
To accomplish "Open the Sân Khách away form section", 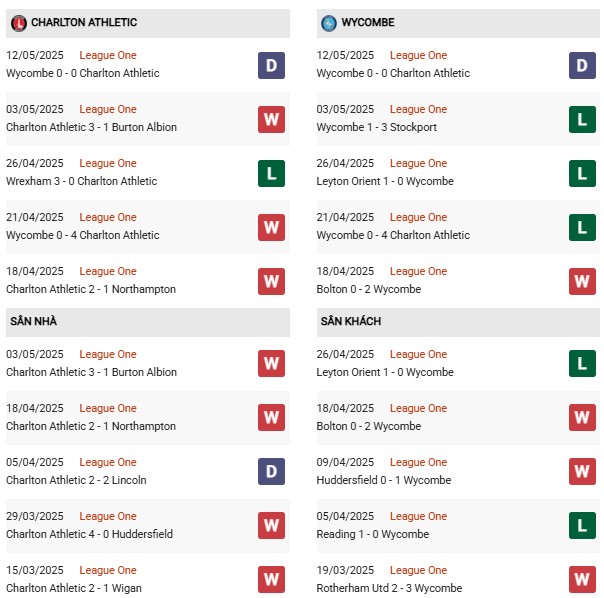I will tap(458, 322).
